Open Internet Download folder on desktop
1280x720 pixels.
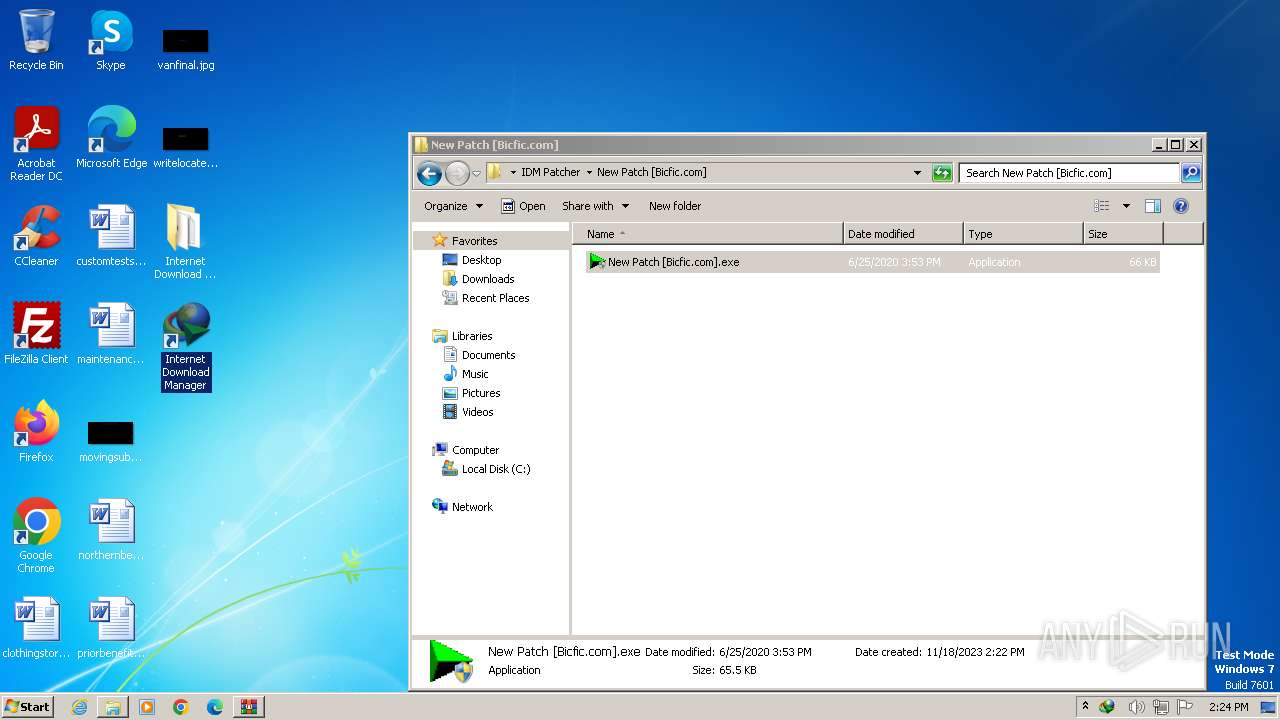[x=185, y=242]
